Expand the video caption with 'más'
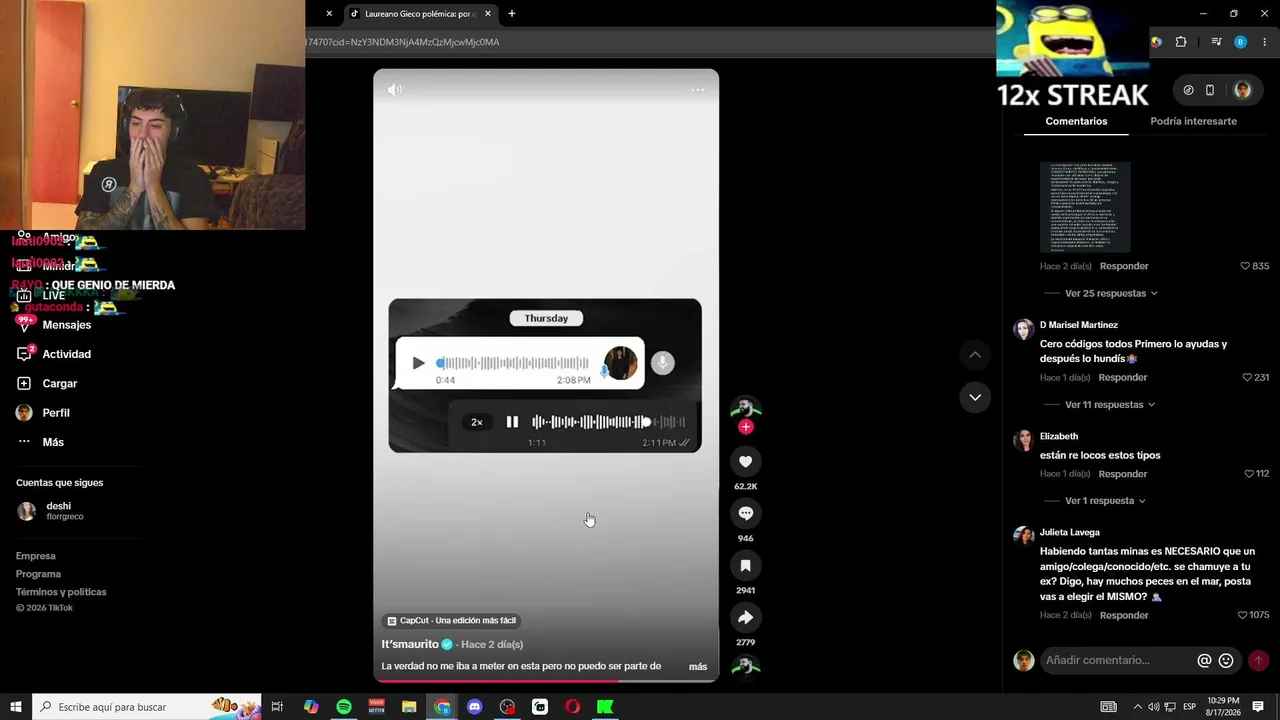The width and height of the screenshot is (1280, 720). (x=698, y=667)
